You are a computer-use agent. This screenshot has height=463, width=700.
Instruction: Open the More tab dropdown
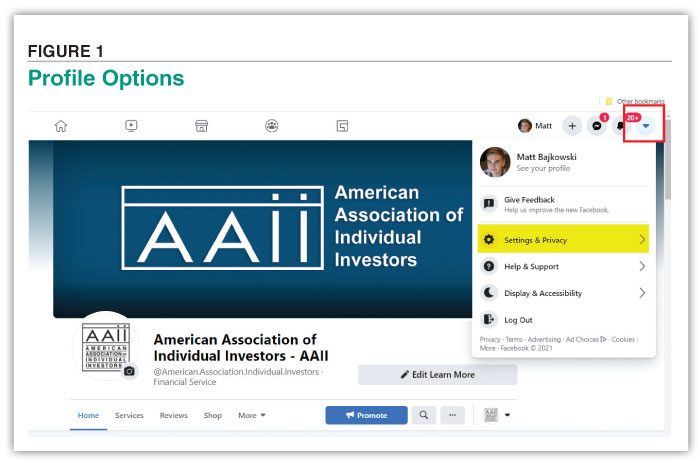252,415
